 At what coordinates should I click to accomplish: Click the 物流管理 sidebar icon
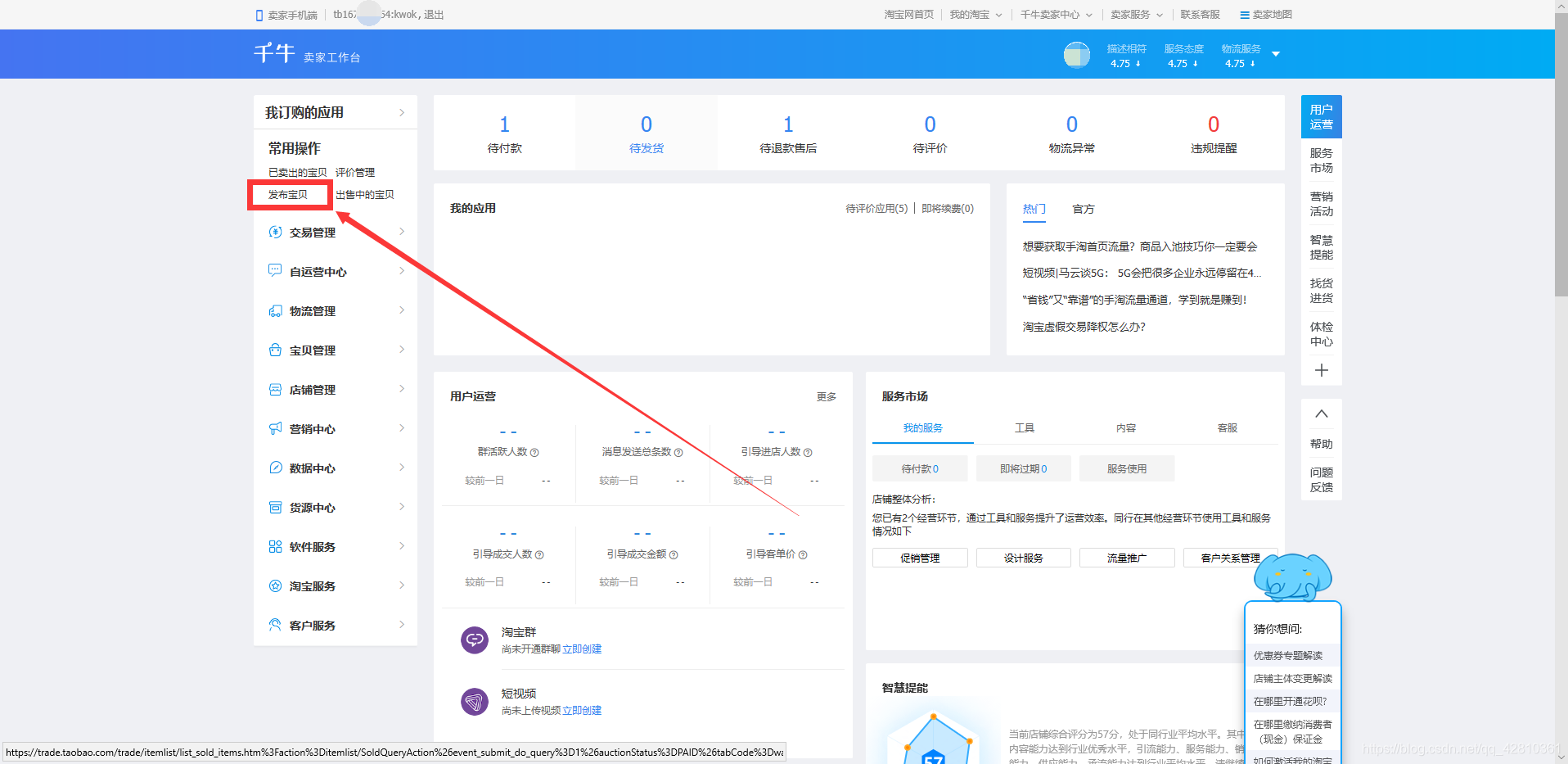tap(276, 311)
